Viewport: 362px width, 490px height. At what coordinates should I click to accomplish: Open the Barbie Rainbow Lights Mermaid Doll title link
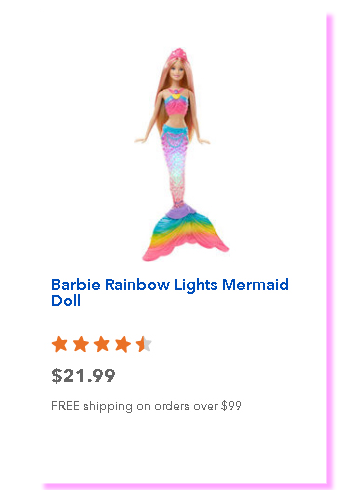click(x=170, y=292)
